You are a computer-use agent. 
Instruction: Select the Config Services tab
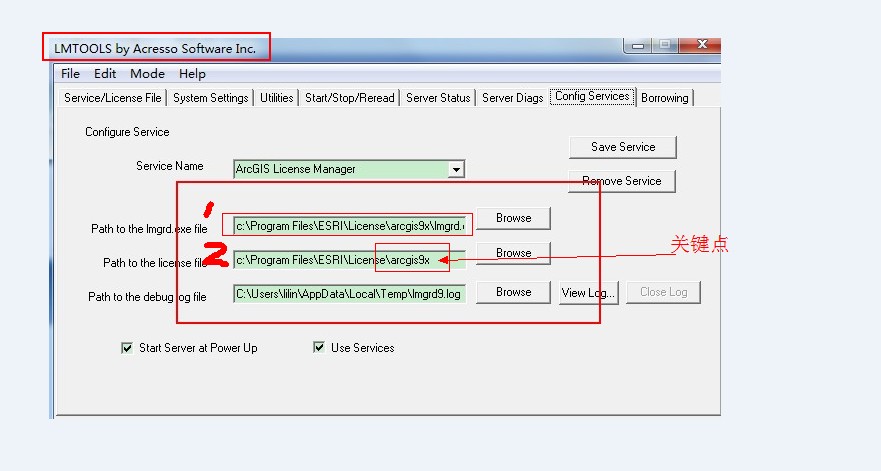[592, 97]
